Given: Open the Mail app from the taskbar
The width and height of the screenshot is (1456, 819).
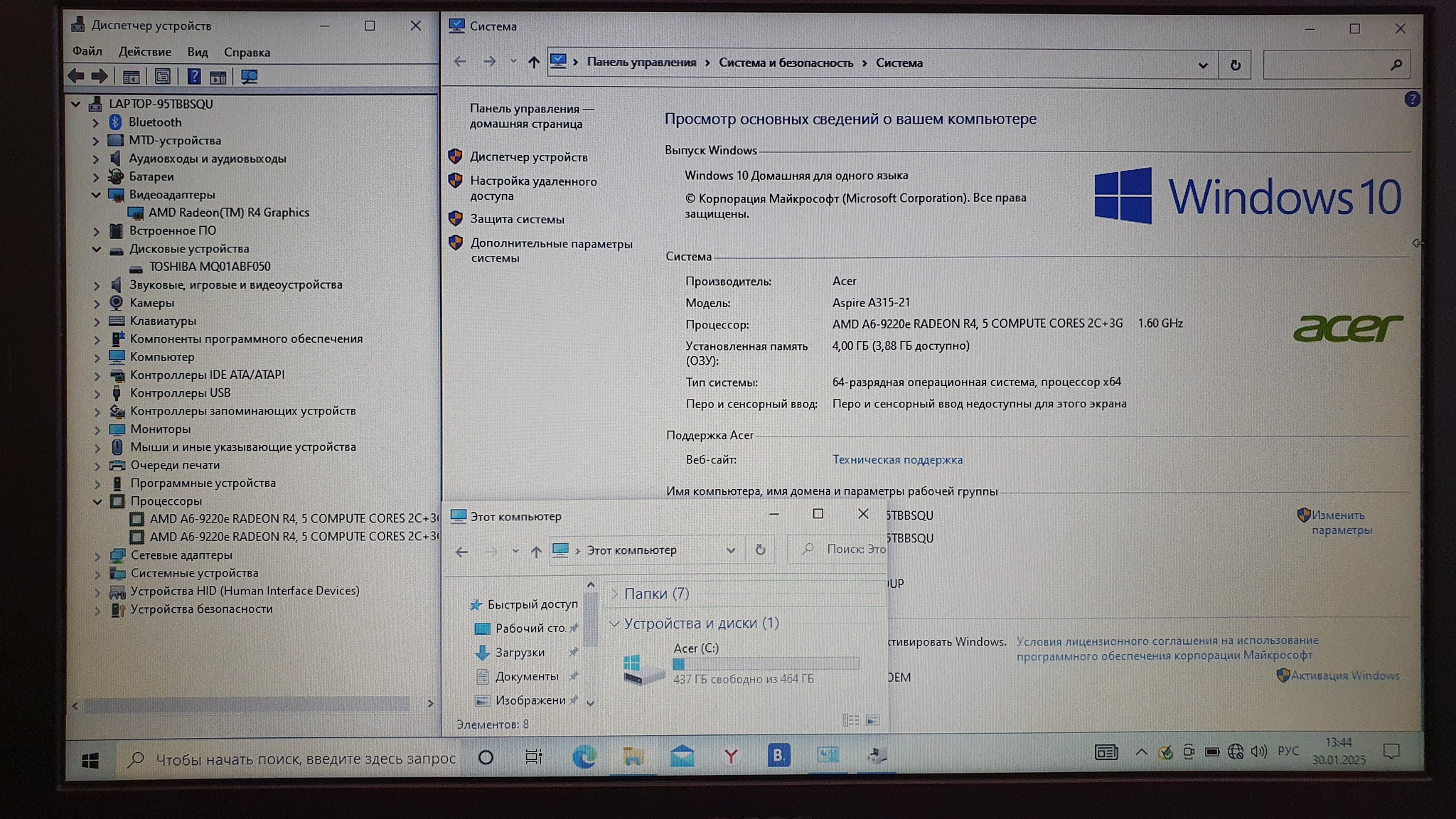Looking at the screenshot, I should (682, 756).
